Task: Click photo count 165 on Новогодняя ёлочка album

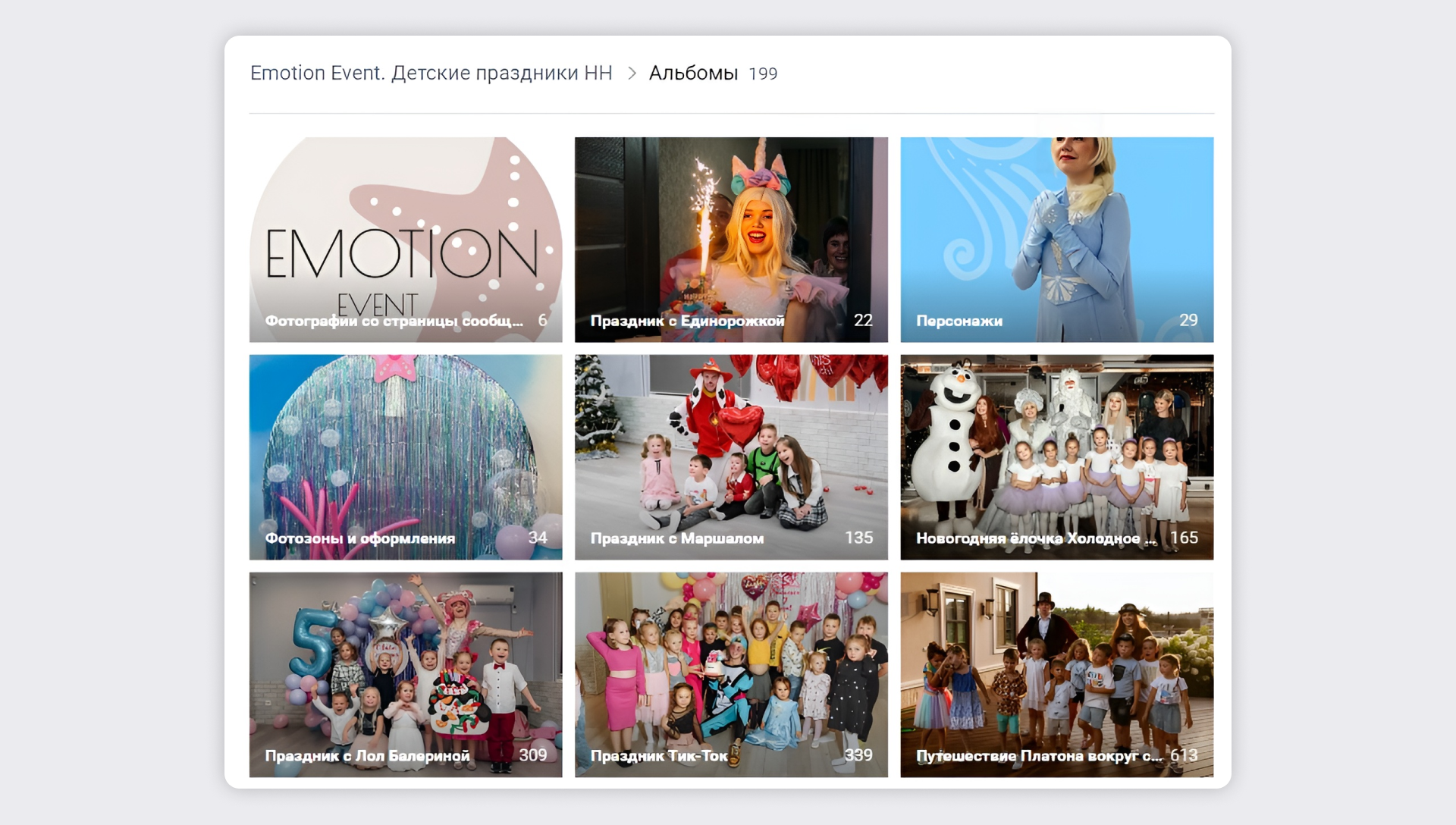Action: tap(1184, 538)
